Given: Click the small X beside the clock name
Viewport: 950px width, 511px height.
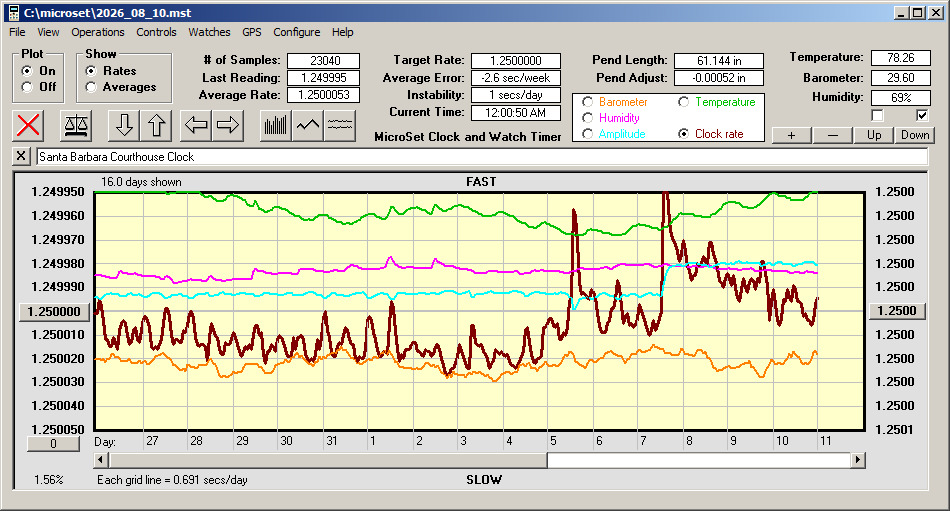Looking at the screenshot, I should tap(21, 156).
